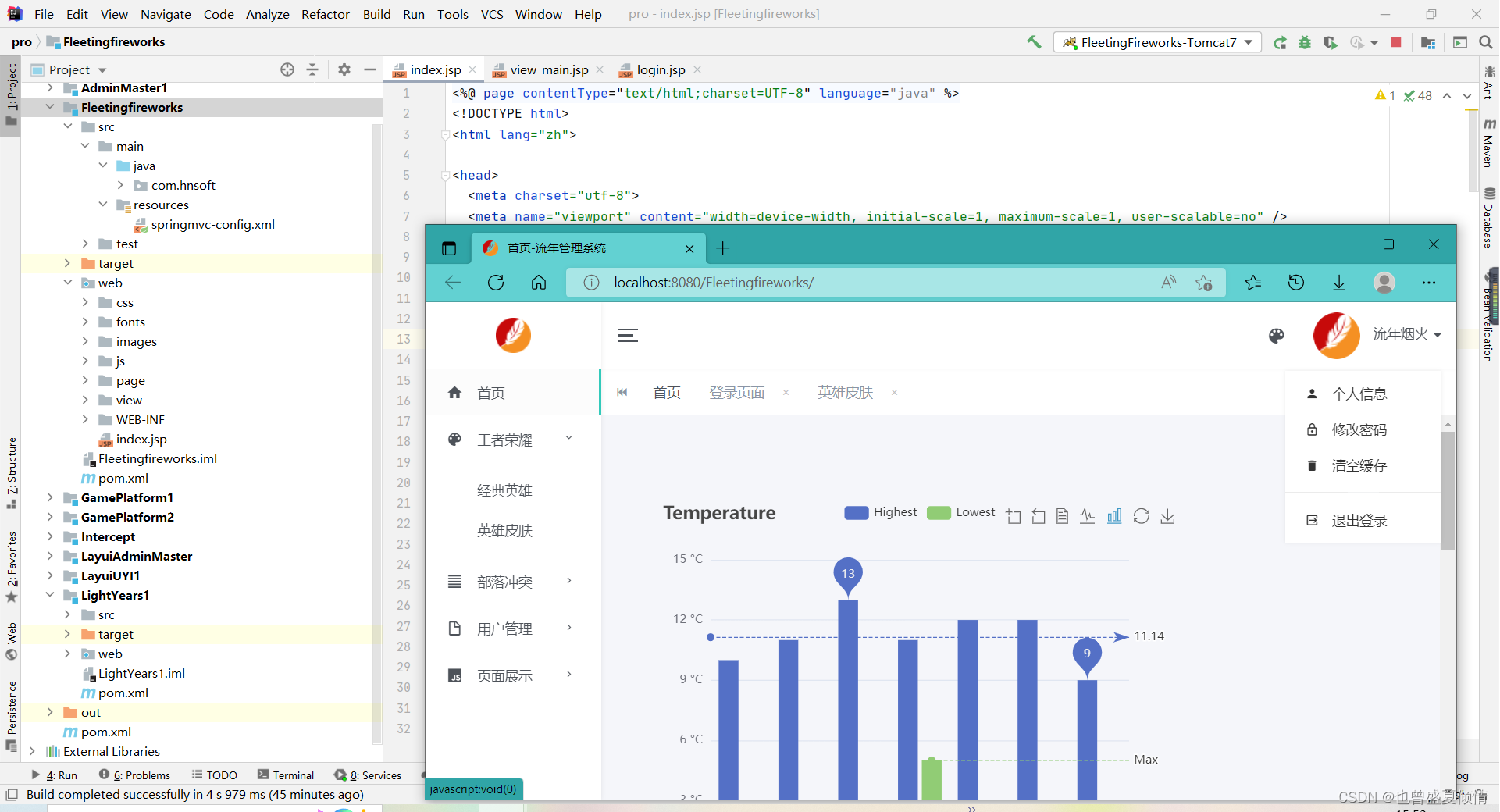Toggle sidebar with hamburger icon
The image size is (1500, 812).
(x=628, y=336)
